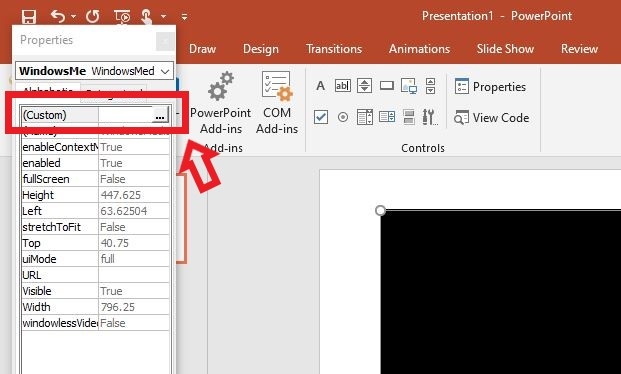621x374 pixels.
Task: Select the Text Box (abl) control
Action: [x=343, y=86]
